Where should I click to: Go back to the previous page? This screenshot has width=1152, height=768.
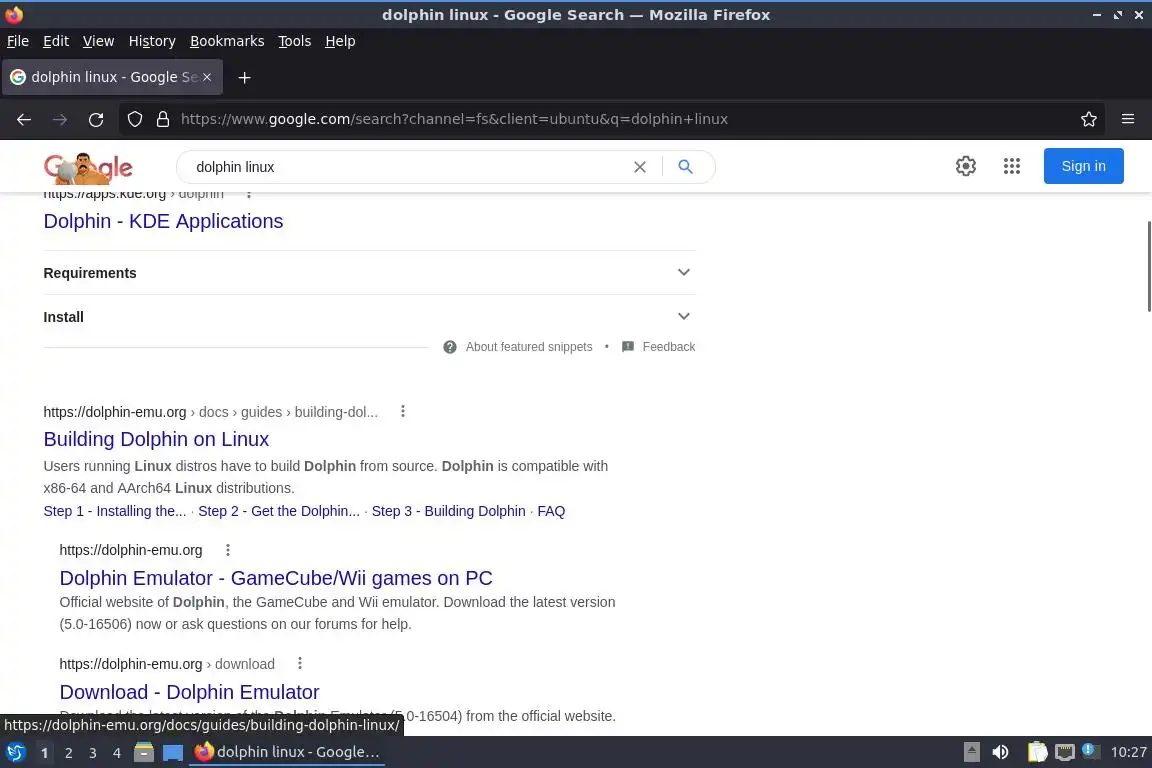click(24, 119)
